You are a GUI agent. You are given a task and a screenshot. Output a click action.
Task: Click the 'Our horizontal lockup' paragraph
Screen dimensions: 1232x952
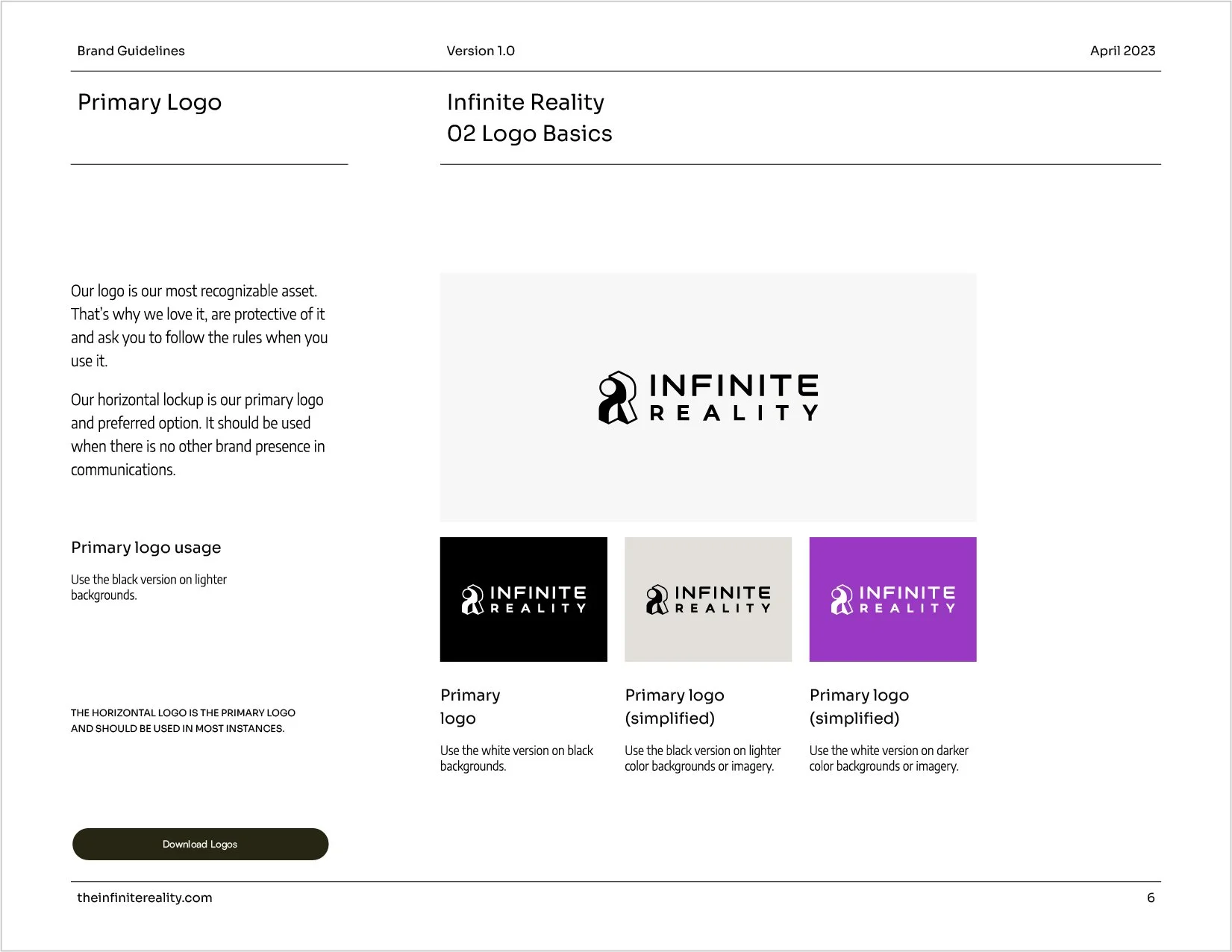click(198, 434)
